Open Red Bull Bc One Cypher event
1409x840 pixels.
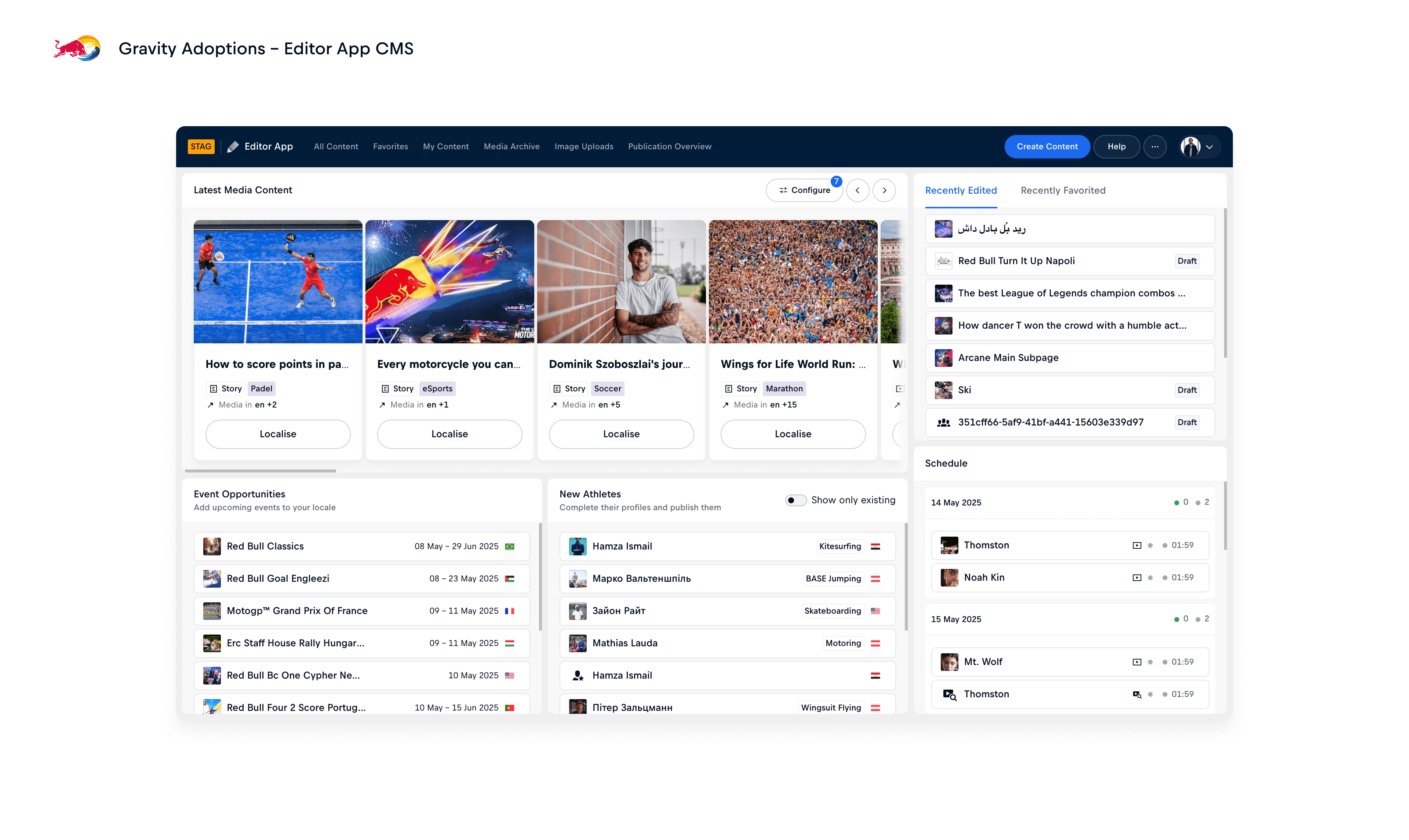tap(362, 675)
